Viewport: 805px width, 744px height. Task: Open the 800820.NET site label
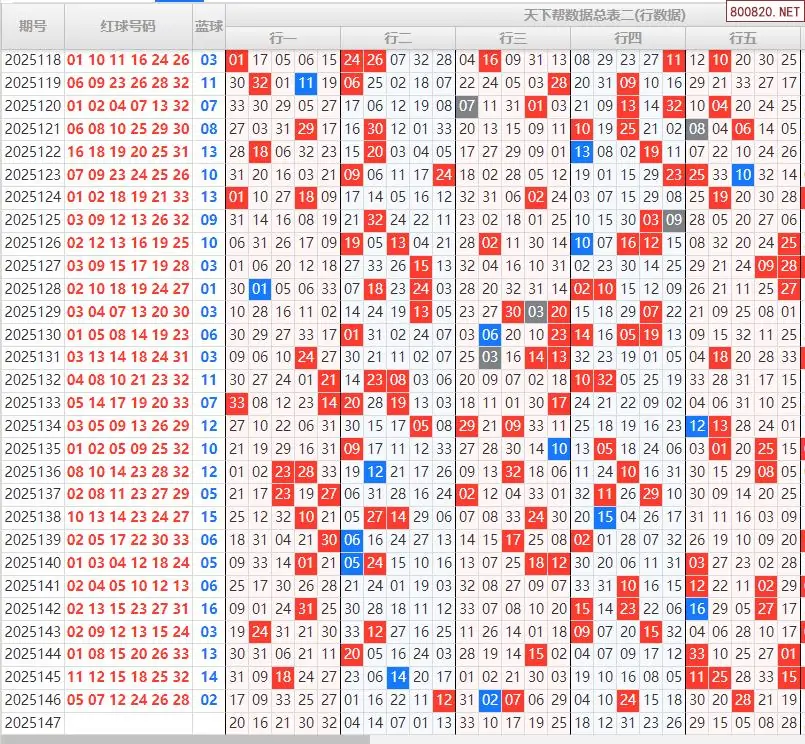pos(763,14)
